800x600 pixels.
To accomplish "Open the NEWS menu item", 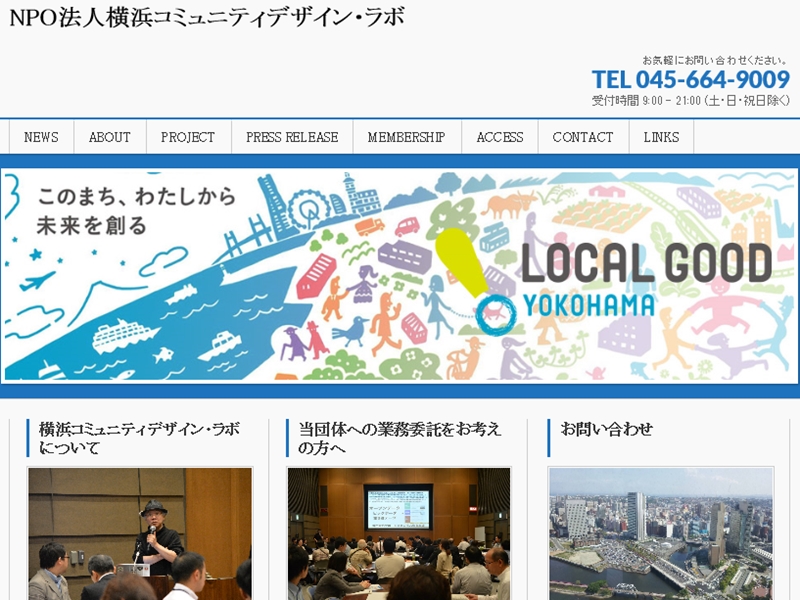I will tap(41, 137).
